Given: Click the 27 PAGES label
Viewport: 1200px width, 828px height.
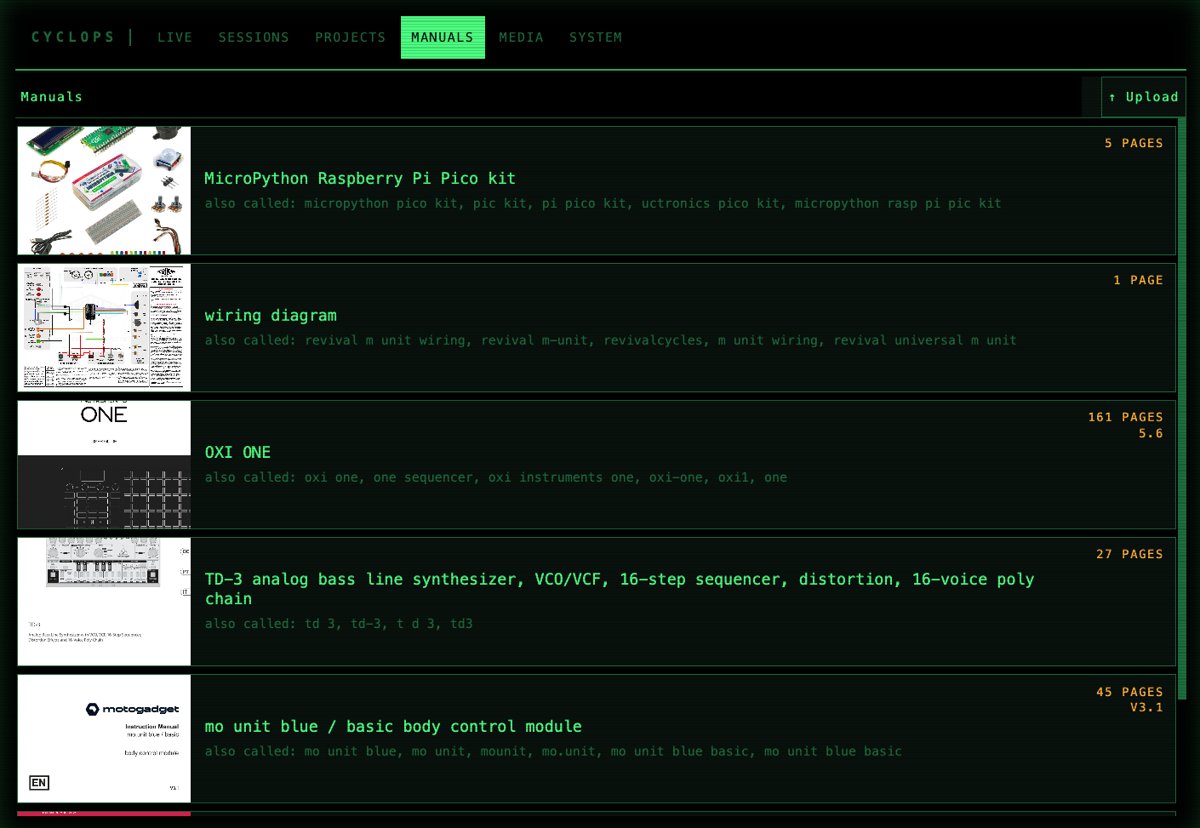Looking at the screenshot, I should 1130,554.
